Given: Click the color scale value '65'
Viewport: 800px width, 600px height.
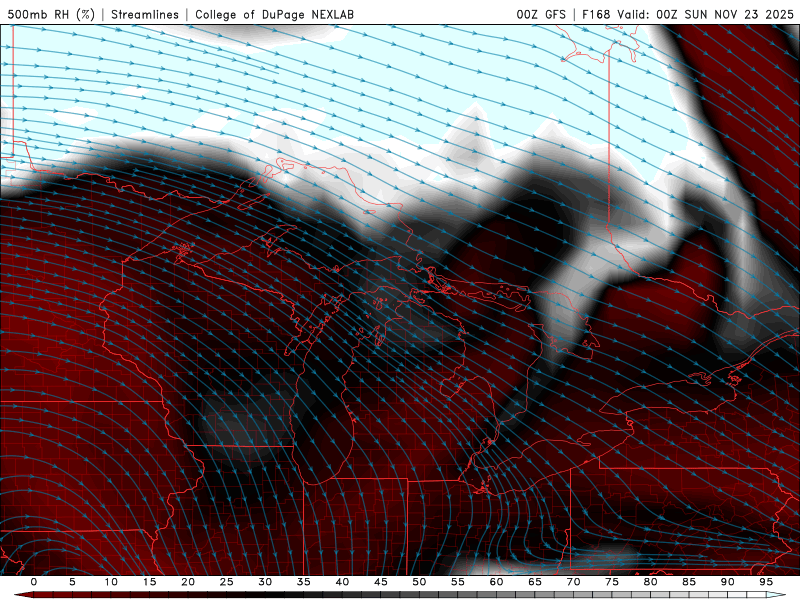Looking at the screenshot, I should point(535,582).
